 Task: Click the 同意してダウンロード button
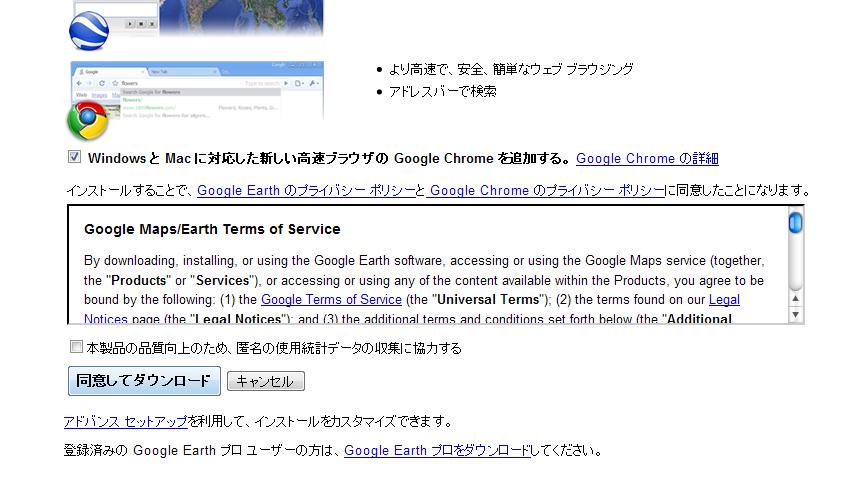[144, 381]
